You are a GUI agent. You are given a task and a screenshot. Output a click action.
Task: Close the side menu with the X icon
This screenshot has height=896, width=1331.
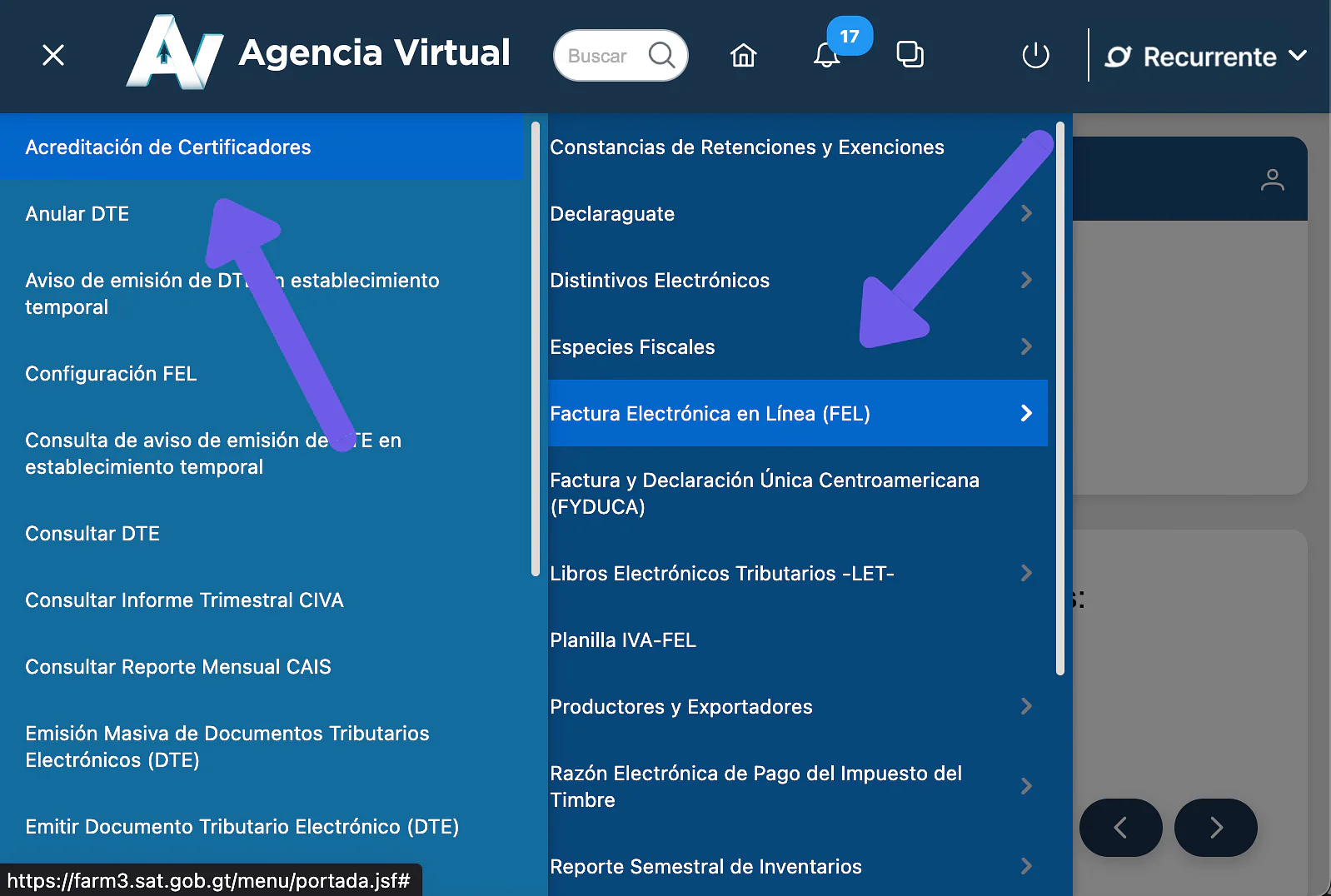tap(53, 55)
